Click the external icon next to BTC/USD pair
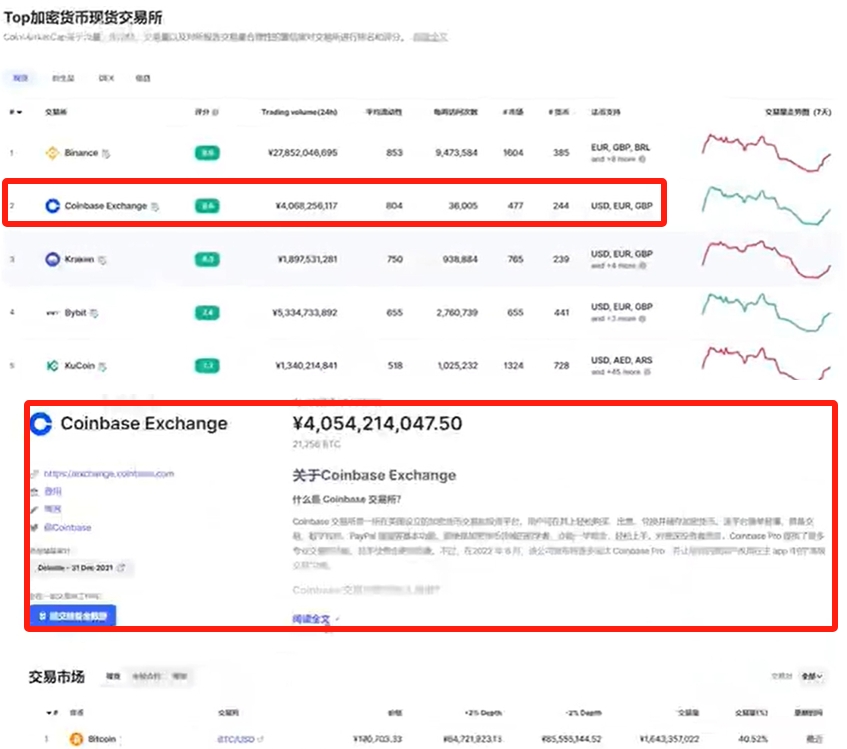This screenshot has width=847, height=749. 260,739
